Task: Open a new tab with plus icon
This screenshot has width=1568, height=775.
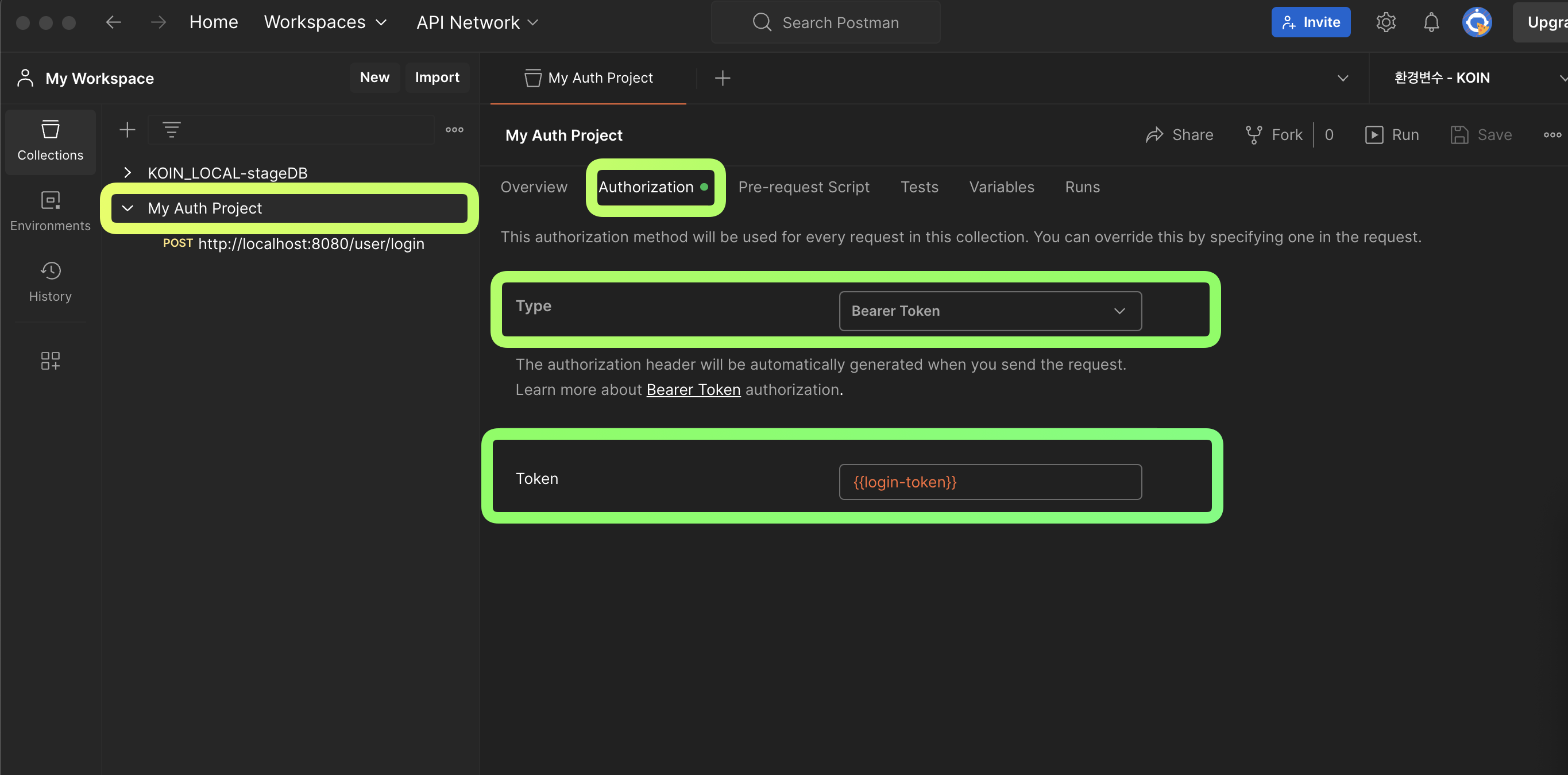Action: [x=722, y=78]
